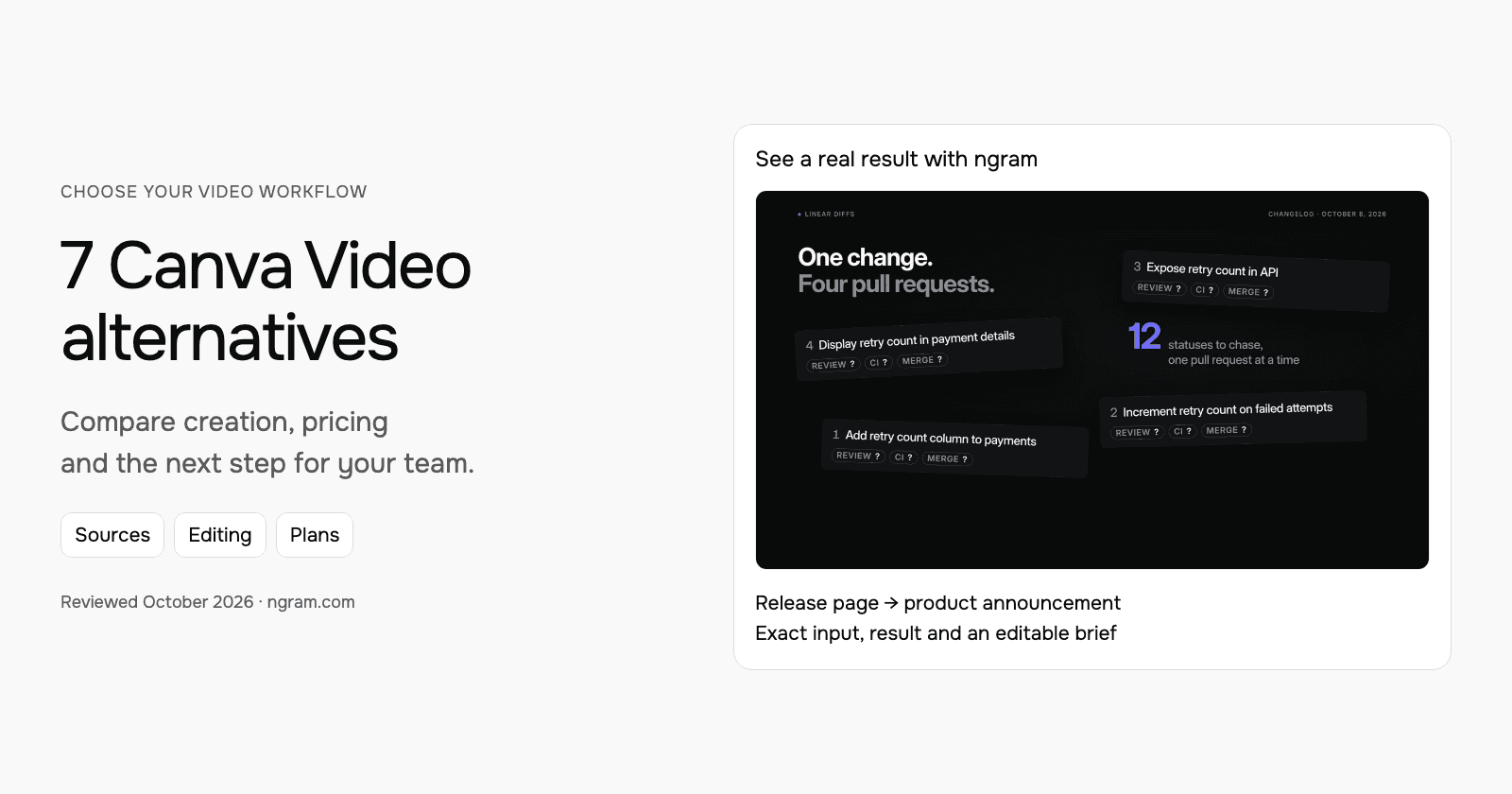The image size is (1512, 794).
Task: Click 'Add retry count column to payments' title
Action: 940,438
